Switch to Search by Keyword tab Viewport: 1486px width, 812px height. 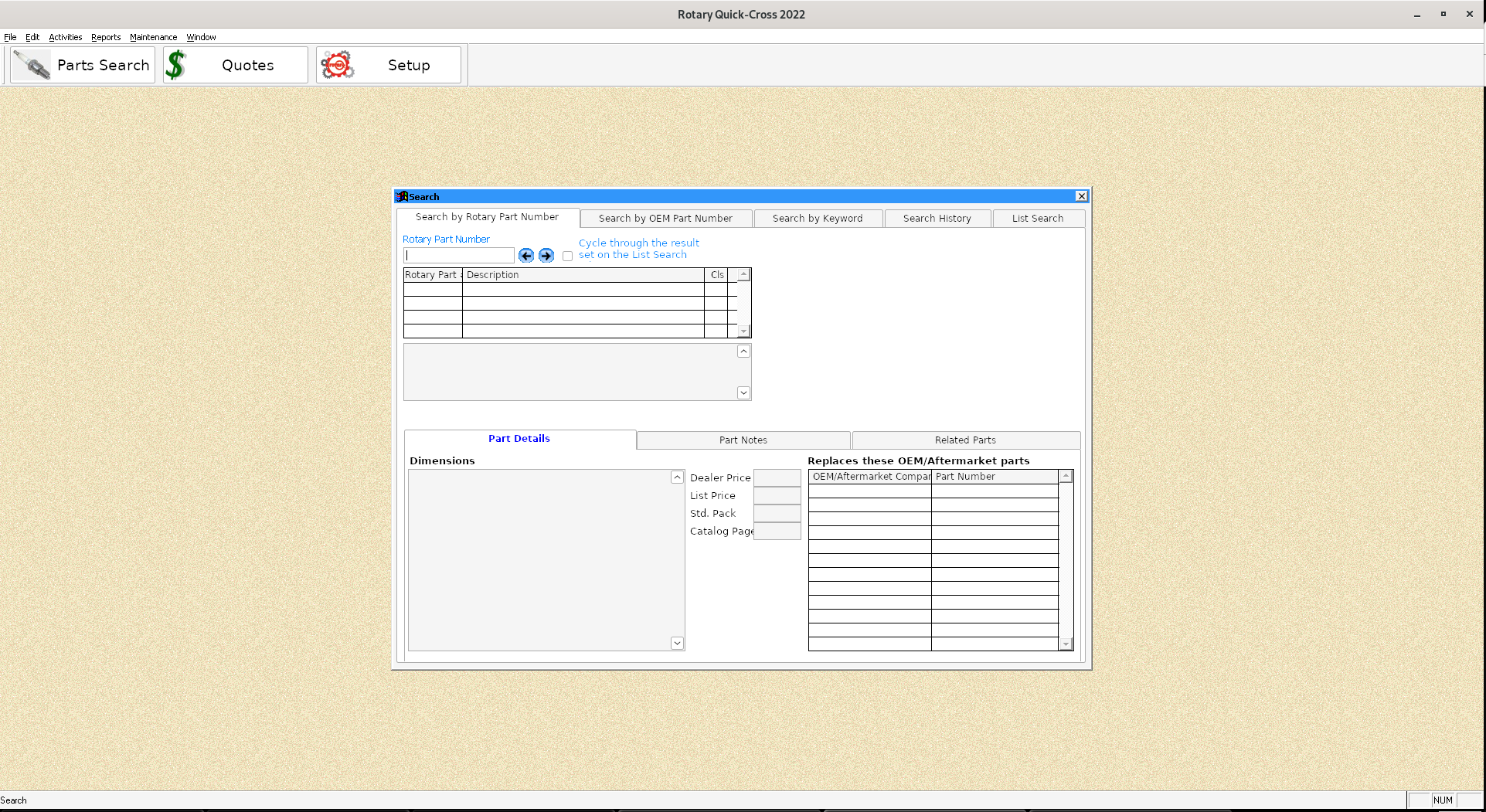point(817,218)
